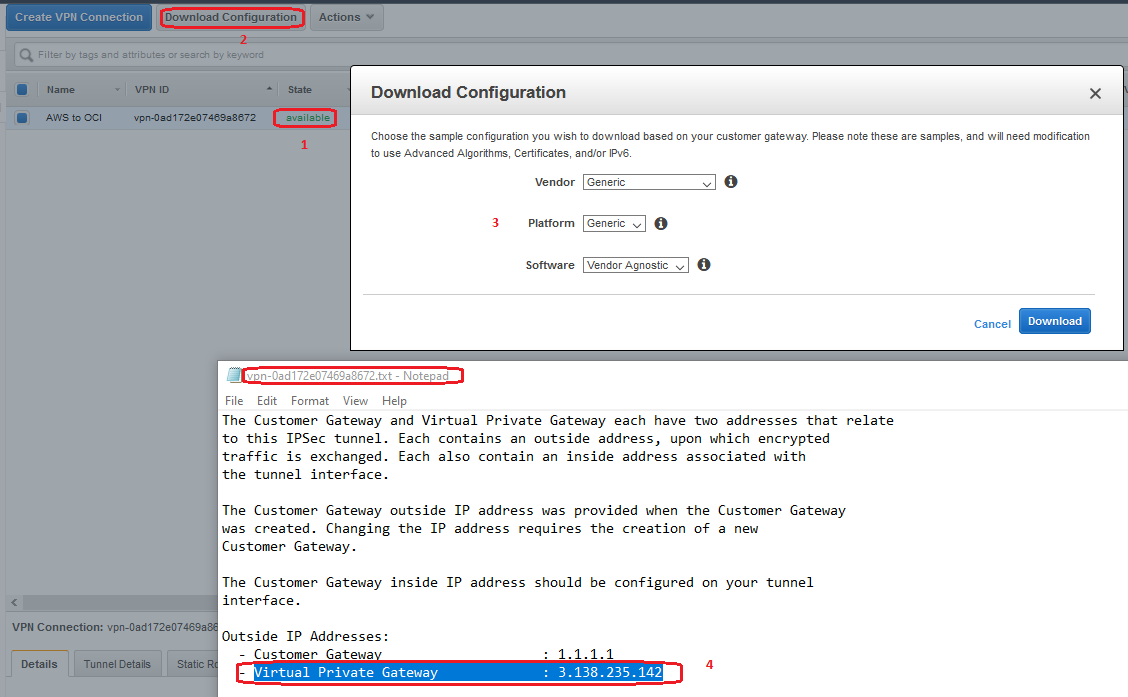Click the info icon next to Vendor

click(x=731, y=182)
